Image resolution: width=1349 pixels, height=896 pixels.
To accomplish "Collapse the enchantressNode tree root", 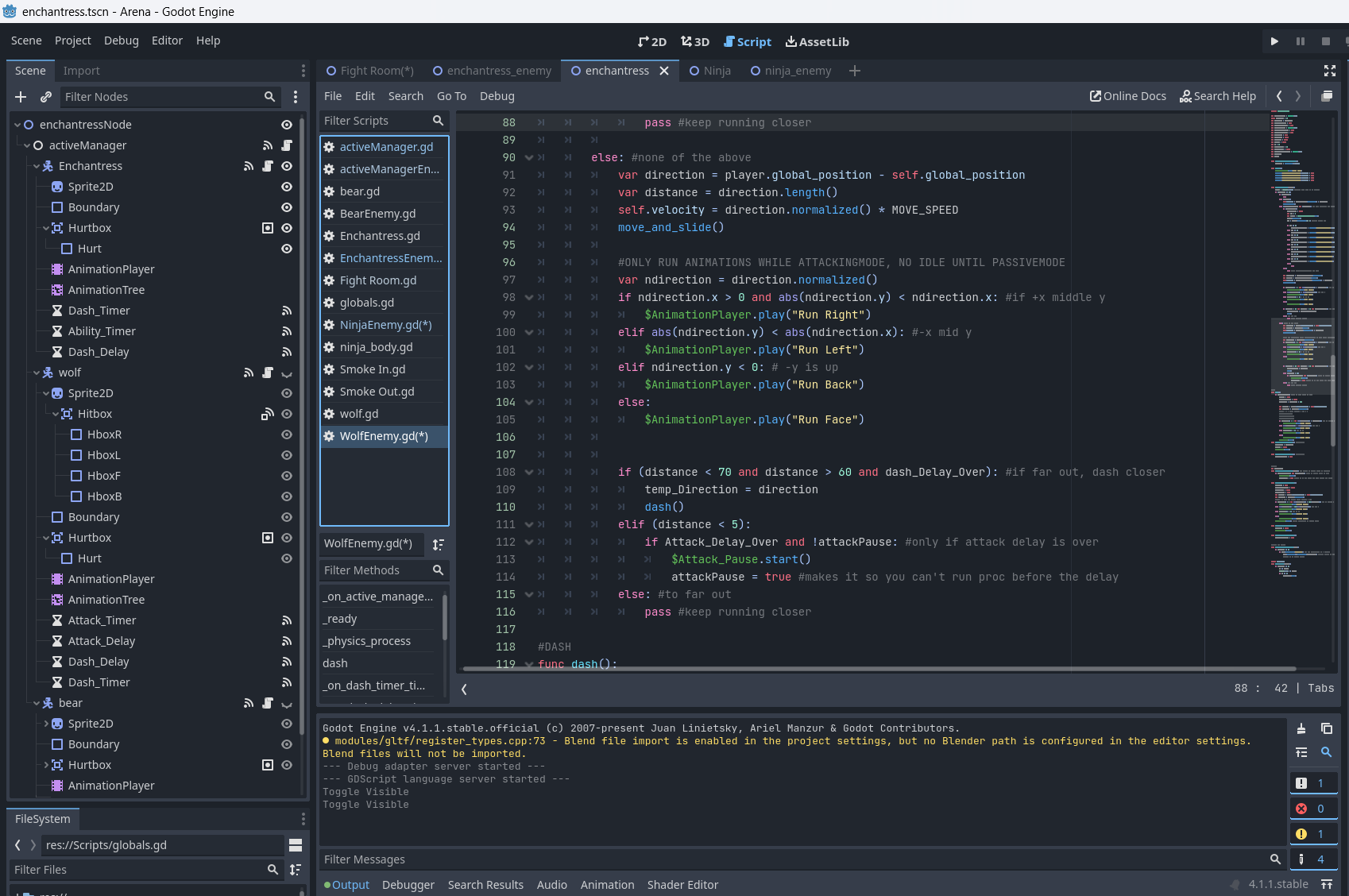I will tap(17, 125).
